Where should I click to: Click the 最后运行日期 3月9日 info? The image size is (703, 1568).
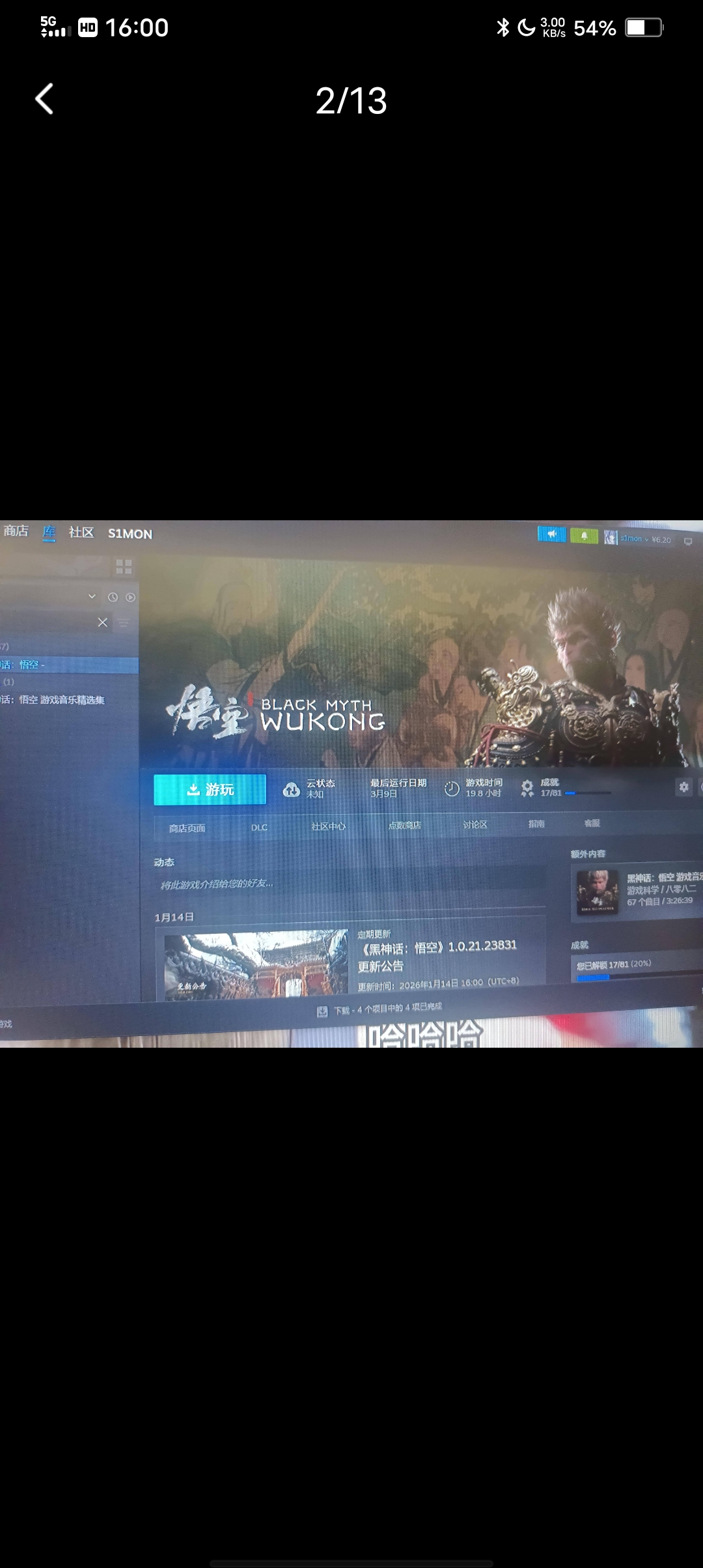click(x=398, y=788)
